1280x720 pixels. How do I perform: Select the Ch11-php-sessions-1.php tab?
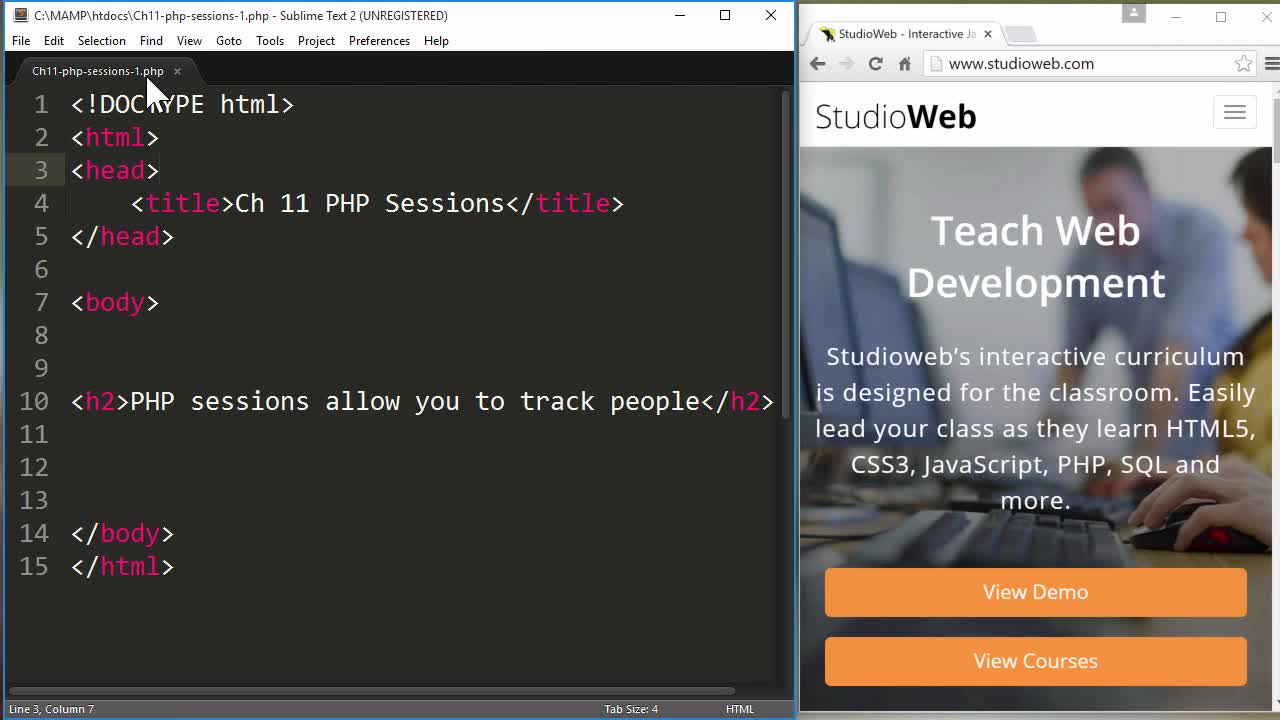(x=97, y=71)
